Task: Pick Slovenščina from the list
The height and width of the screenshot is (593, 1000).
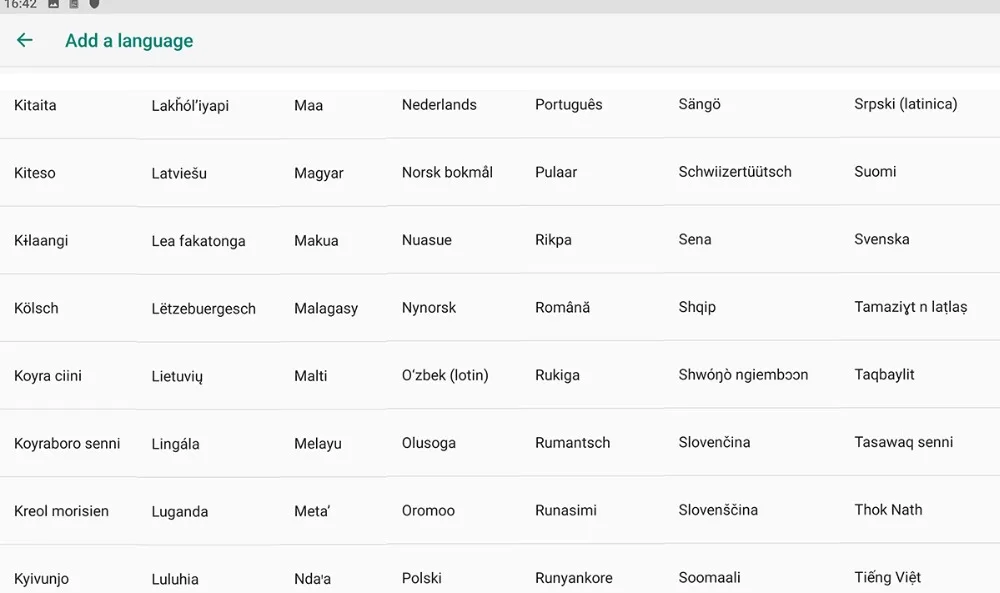Action: click(717, 509)
